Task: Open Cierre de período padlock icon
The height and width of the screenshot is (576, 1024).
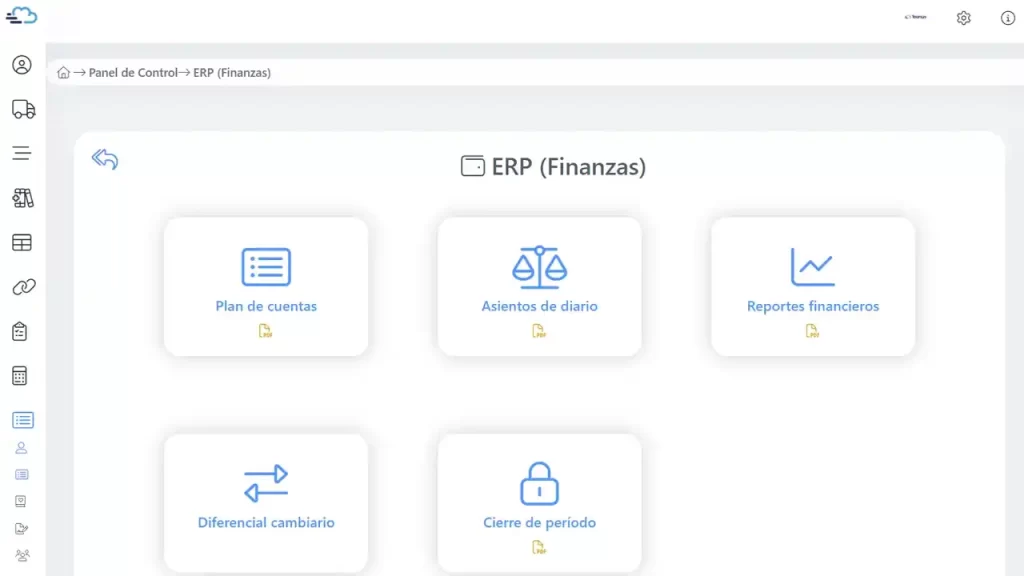Action: pyautogui.click(x=538, y=481)
